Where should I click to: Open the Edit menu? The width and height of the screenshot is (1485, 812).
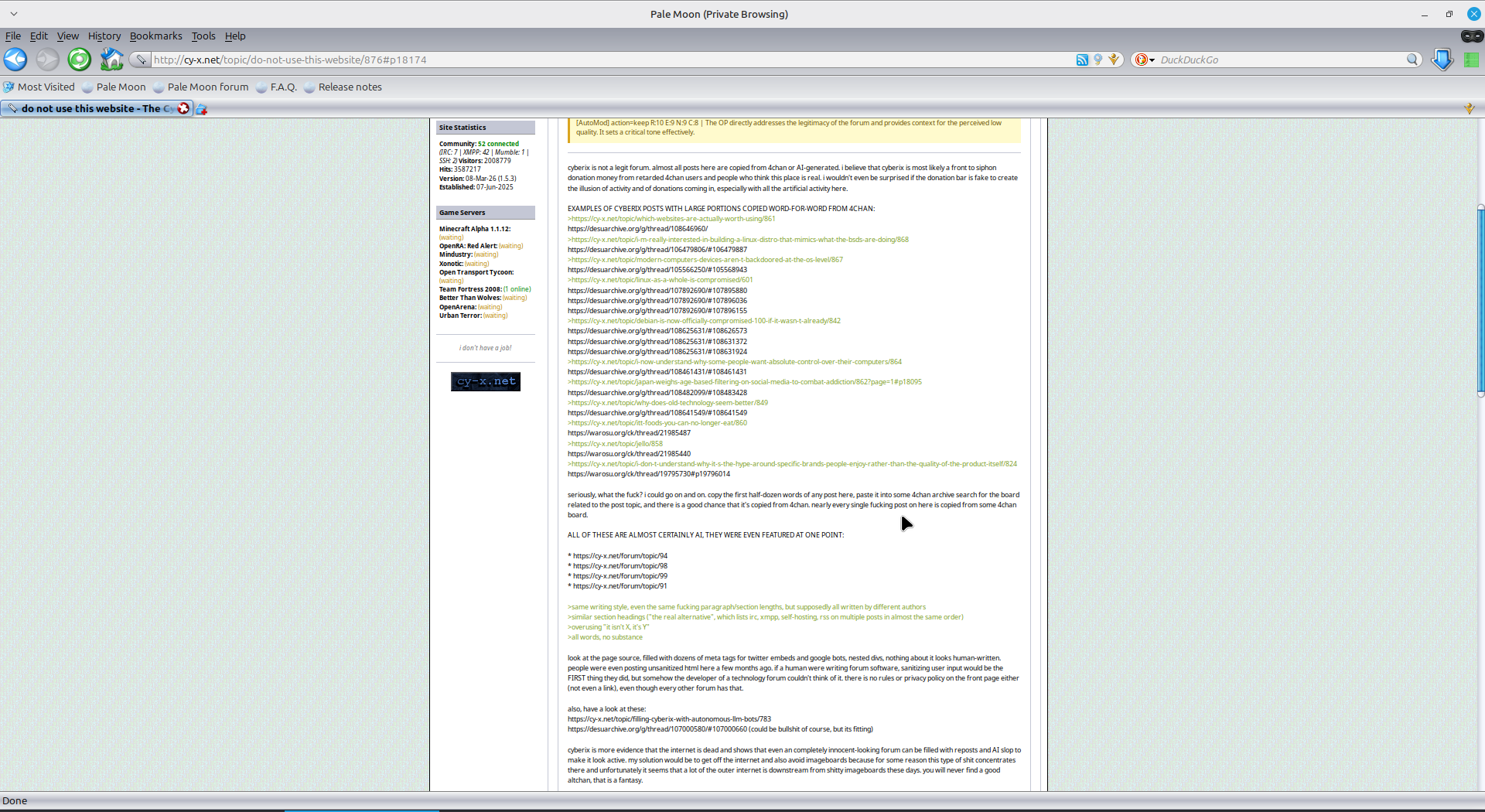(39, 36)
